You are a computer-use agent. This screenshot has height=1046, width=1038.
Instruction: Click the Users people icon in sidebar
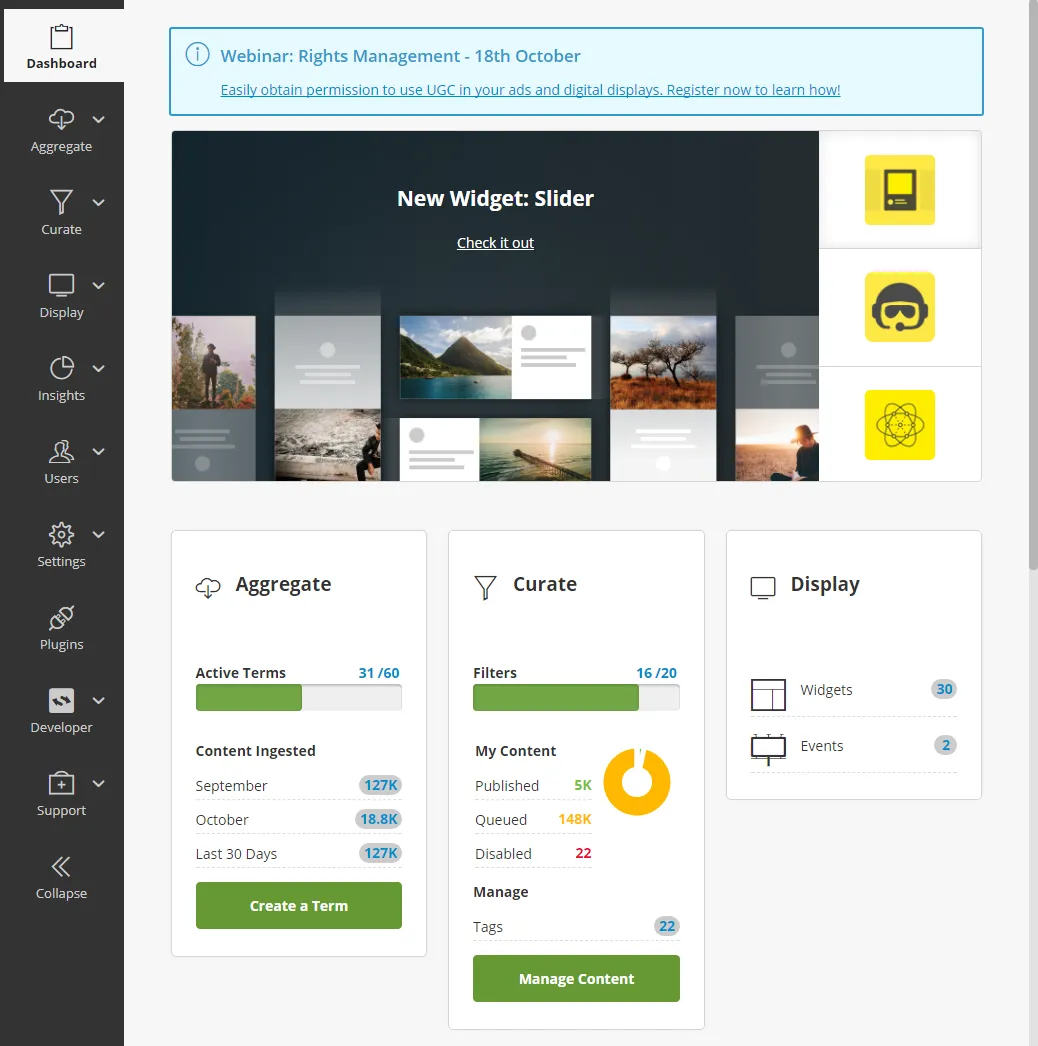pos(61,452)
